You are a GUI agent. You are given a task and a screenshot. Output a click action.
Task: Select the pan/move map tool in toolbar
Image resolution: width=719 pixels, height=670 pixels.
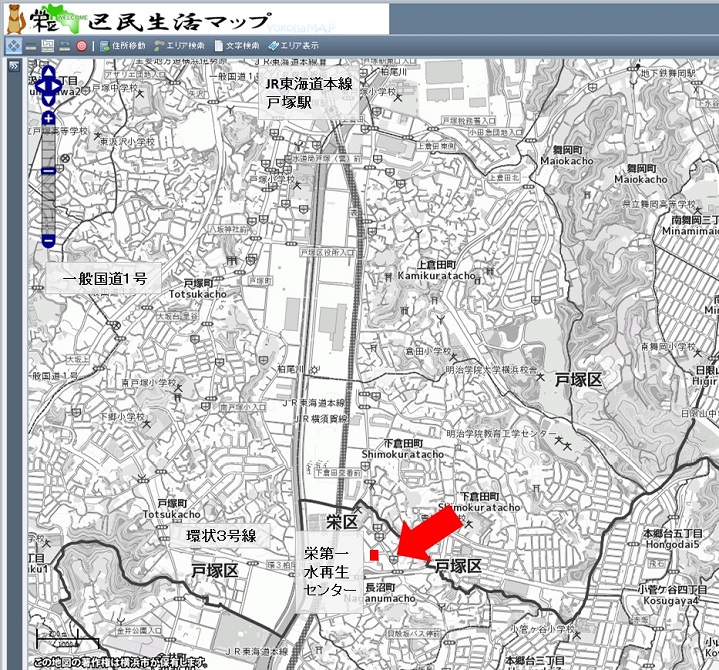click(x=14, y=46)
